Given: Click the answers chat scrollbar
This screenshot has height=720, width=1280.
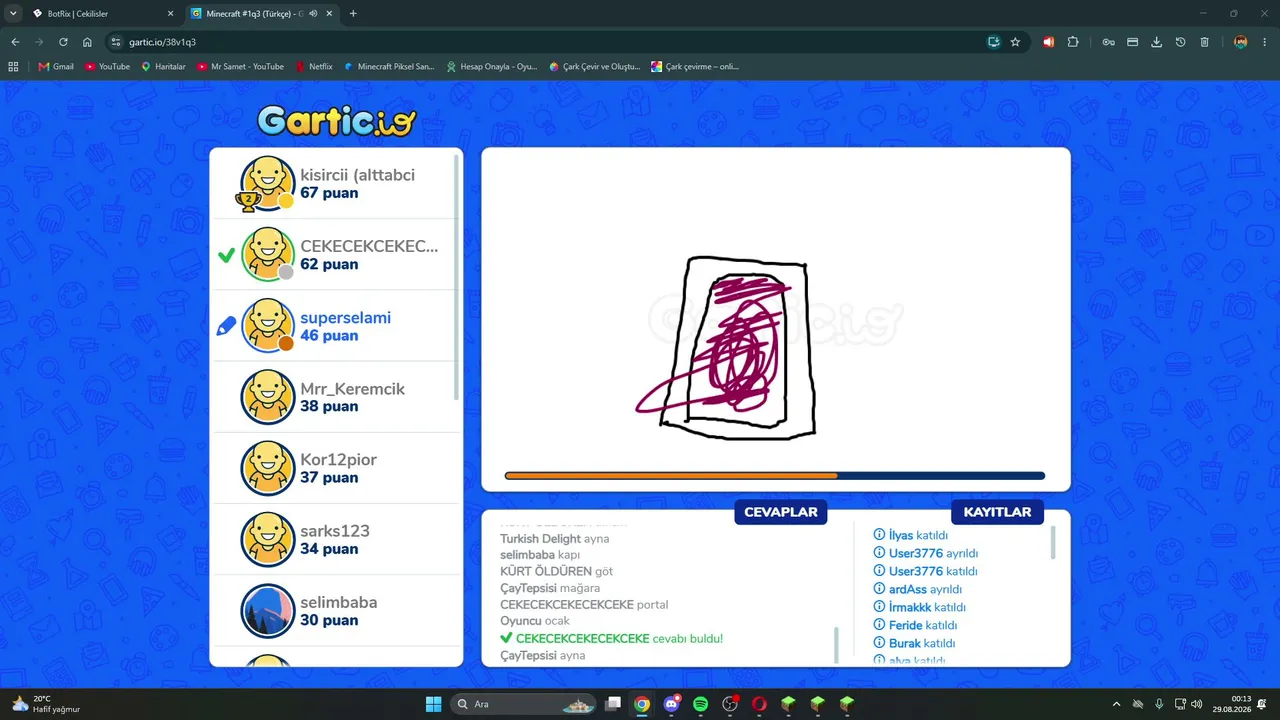Looking at the screenshot, I should pos(836,644).
